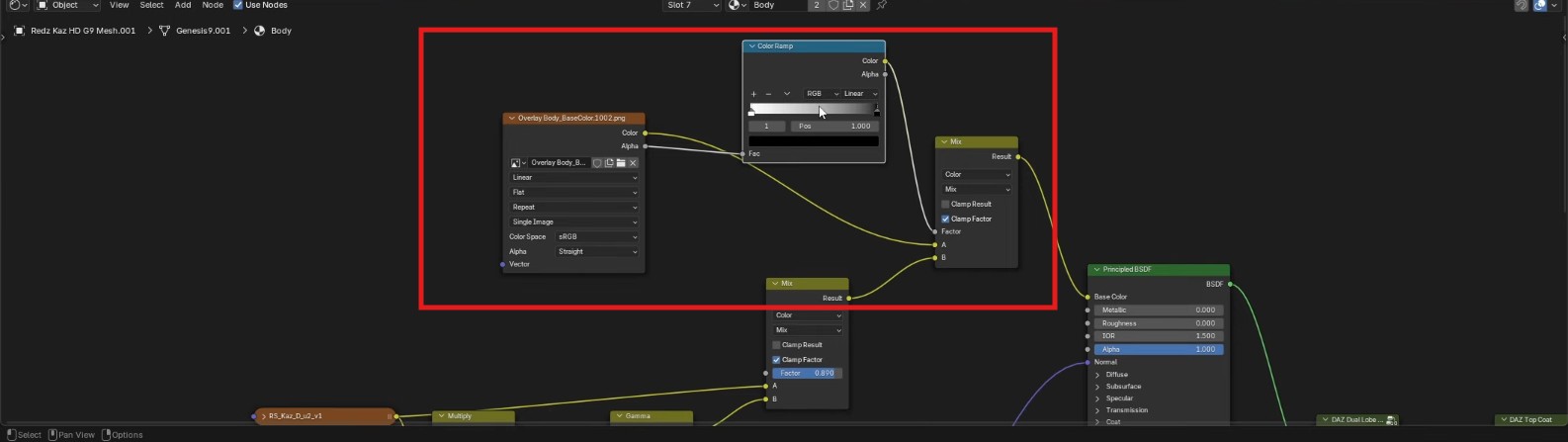Open Mix blend mode dropdown on upper Mix node
Image resolution: width=1568 pixels, height=442 pixels.
pyautogui.click(x=977, y=190)
